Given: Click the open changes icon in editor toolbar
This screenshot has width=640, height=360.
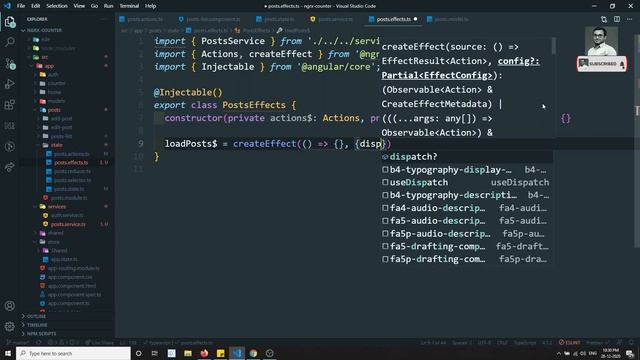Looking at the screenshot, I should [x=604, y=19].
